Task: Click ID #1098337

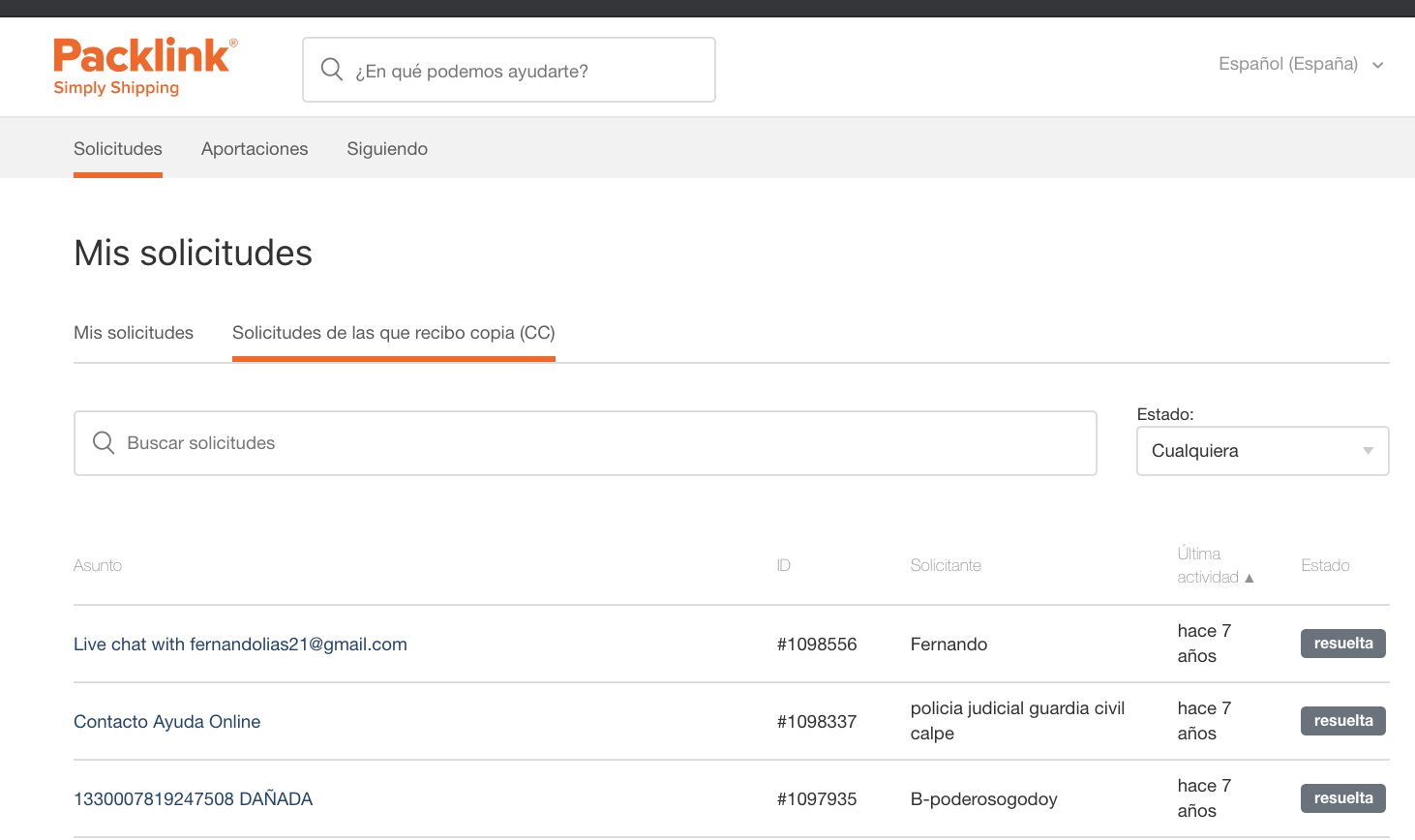Action: (x=817, y=722)
